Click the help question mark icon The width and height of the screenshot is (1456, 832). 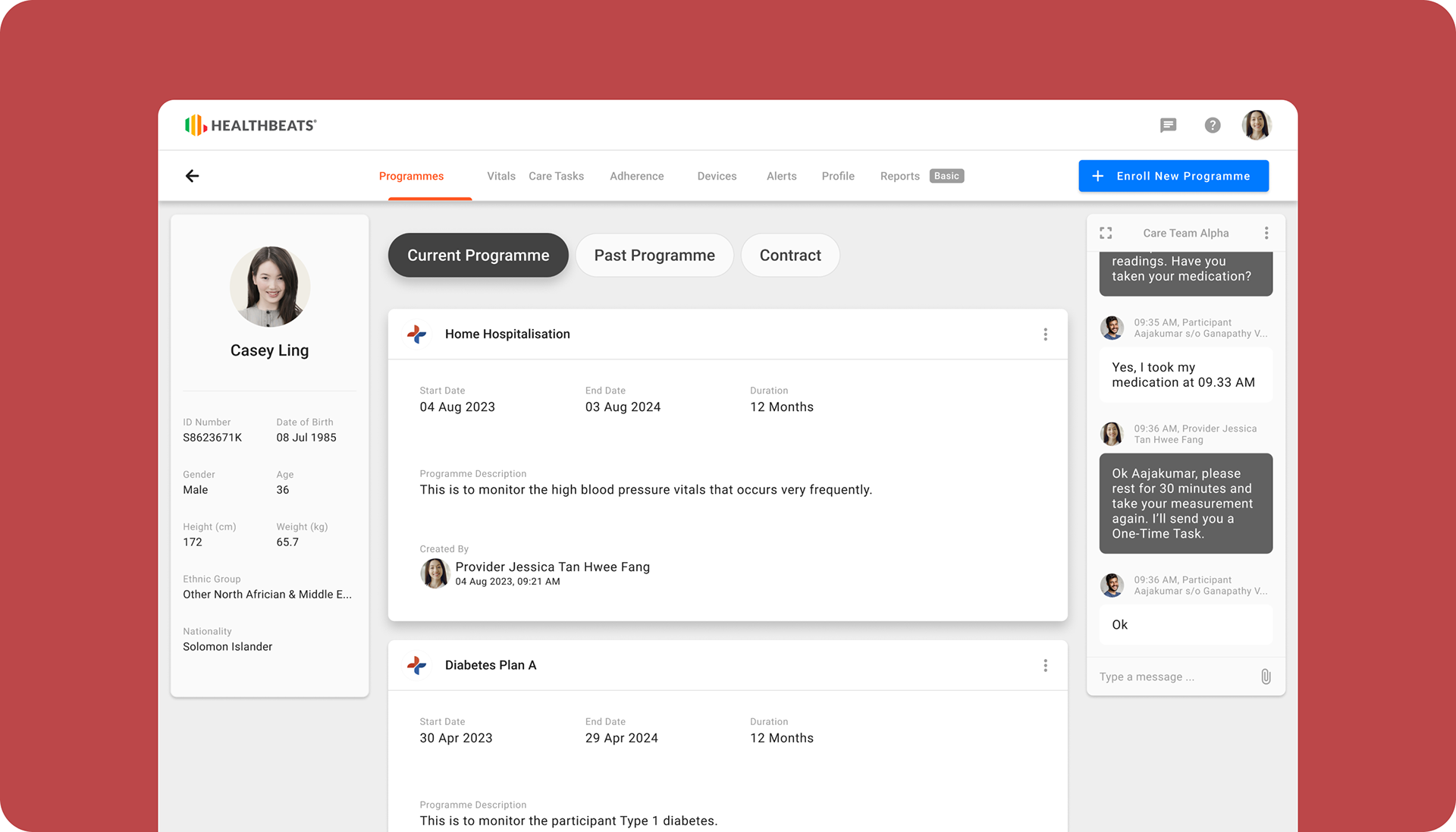[x=1213, y=125]
